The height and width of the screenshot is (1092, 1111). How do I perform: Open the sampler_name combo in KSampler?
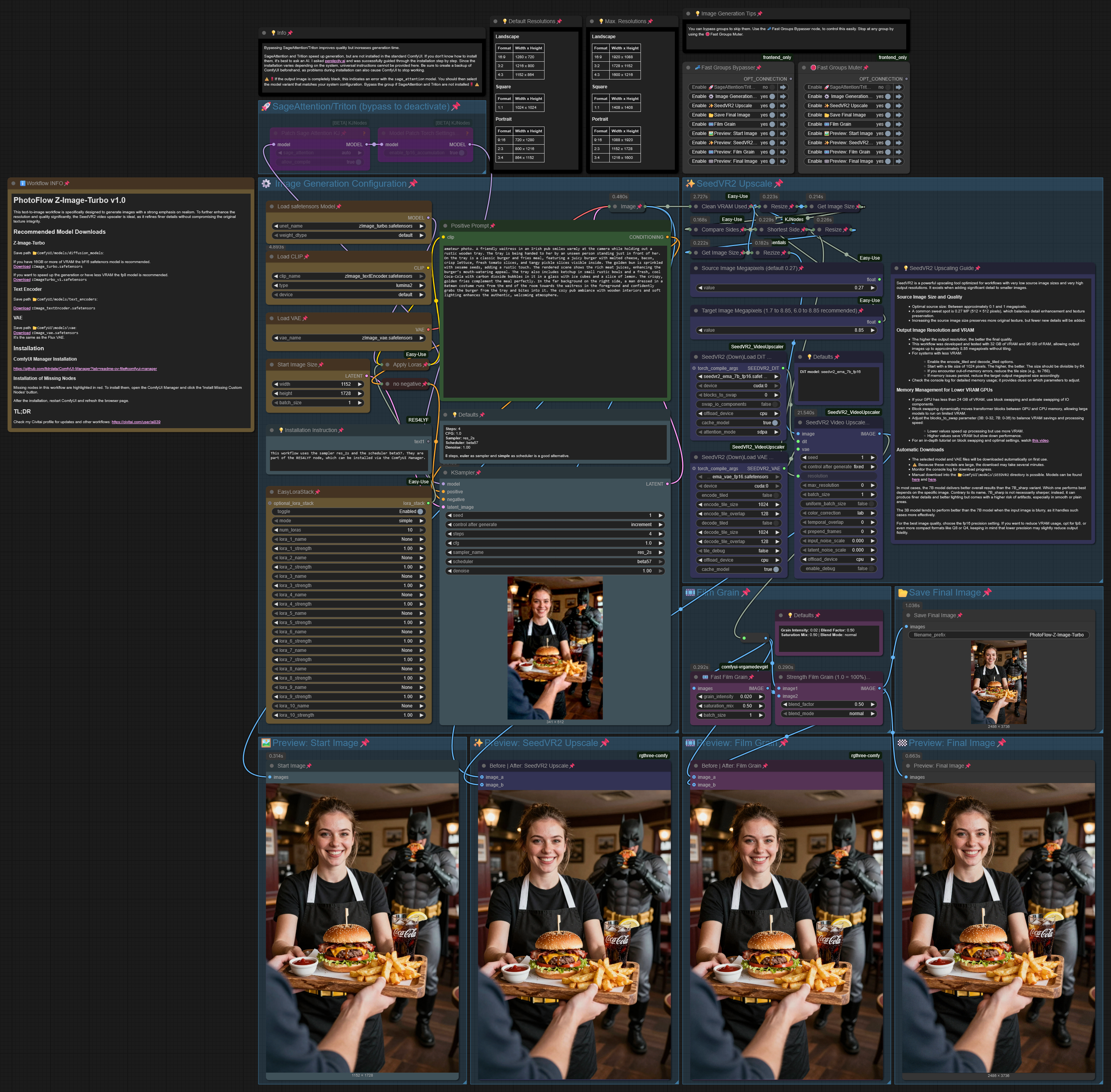coord(555,552)
